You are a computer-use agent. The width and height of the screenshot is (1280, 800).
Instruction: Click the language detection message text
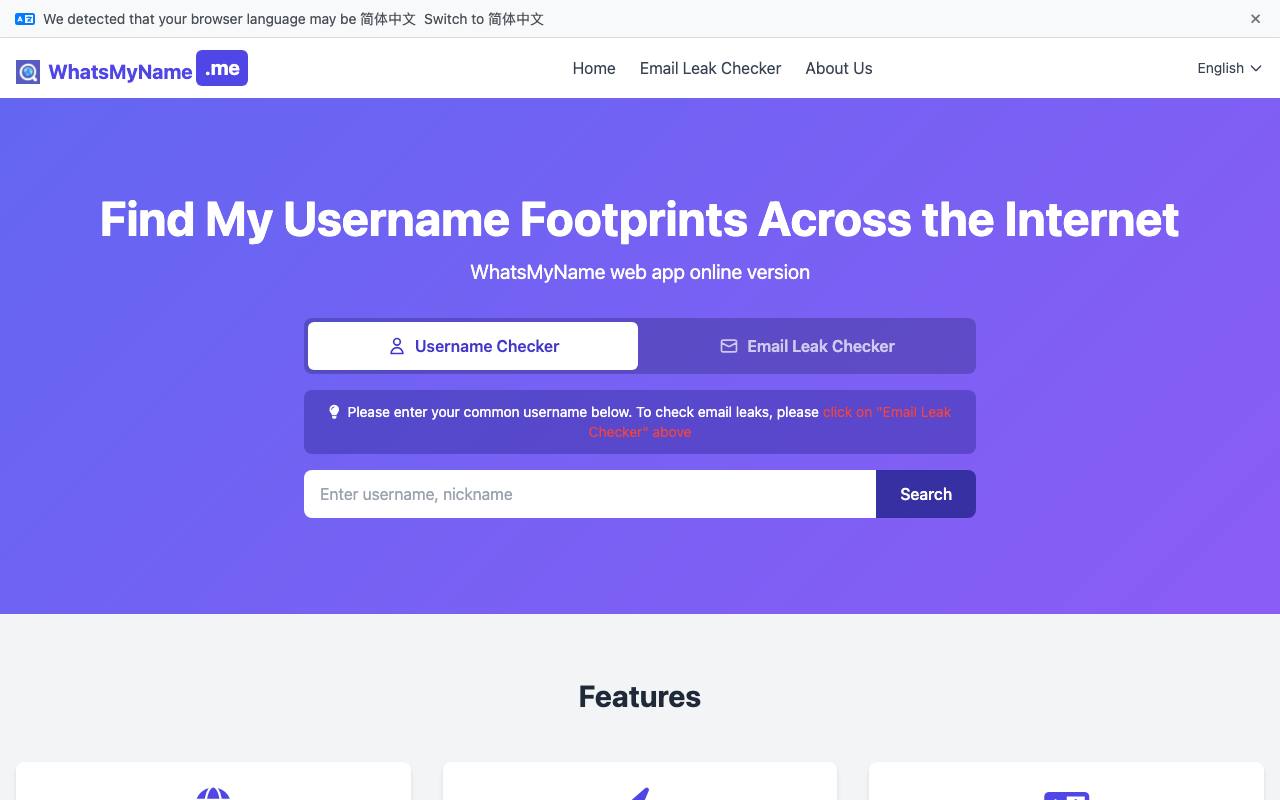[229, 19]
